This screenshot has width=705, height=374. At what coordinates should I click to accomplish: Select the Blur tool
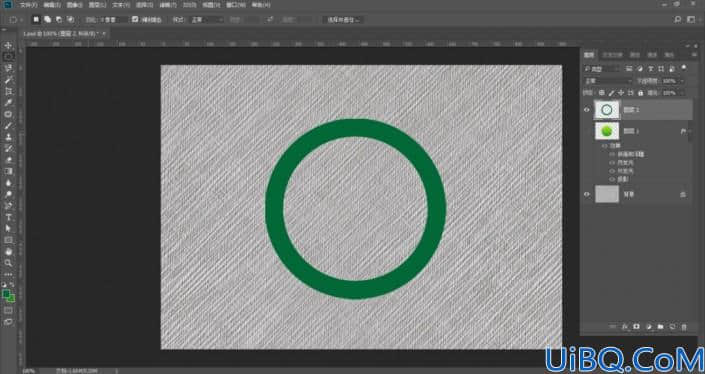[x=8, y=183]
